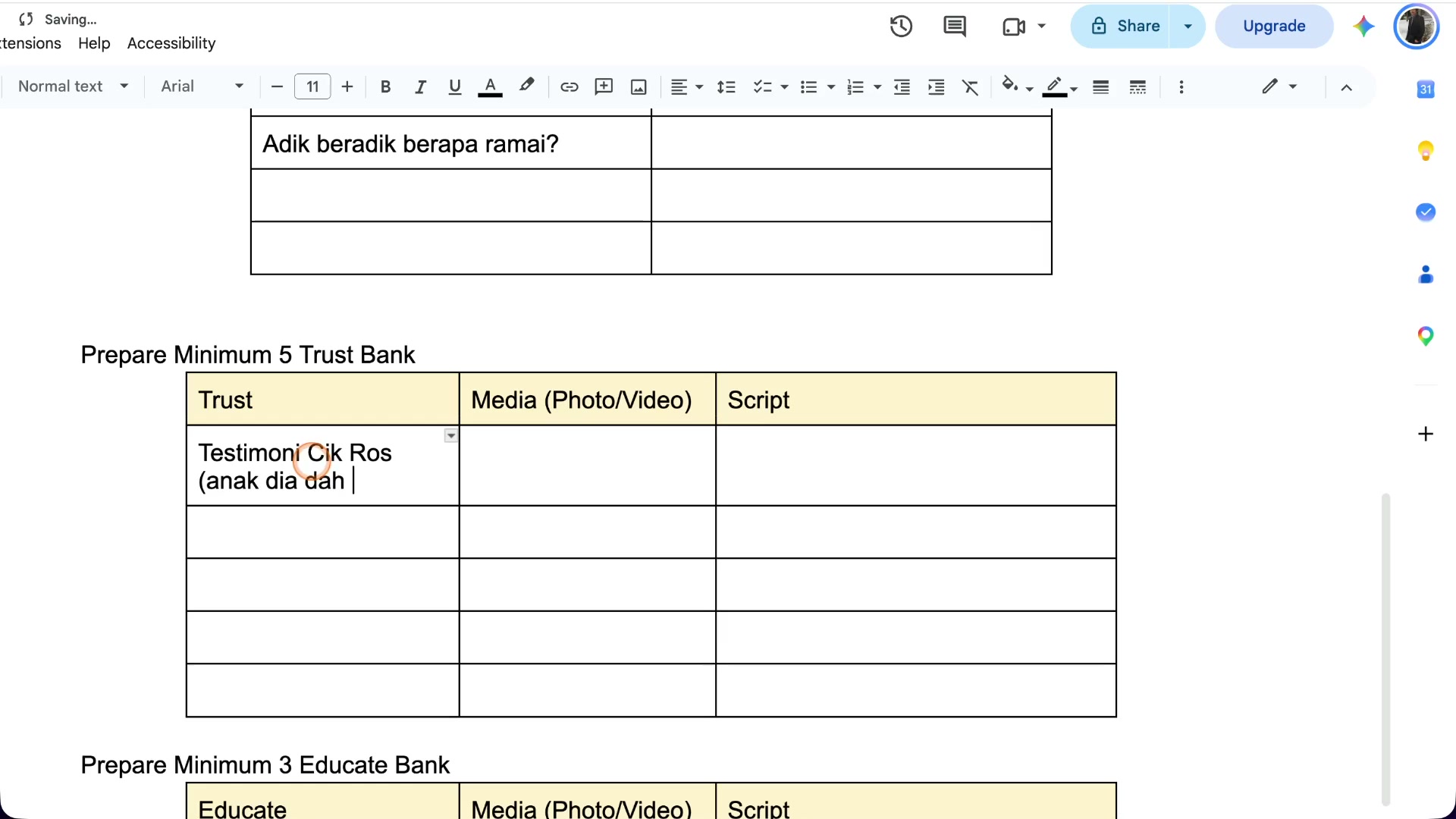
Task: Open the Accessibility menu
Action: point(171,43)
